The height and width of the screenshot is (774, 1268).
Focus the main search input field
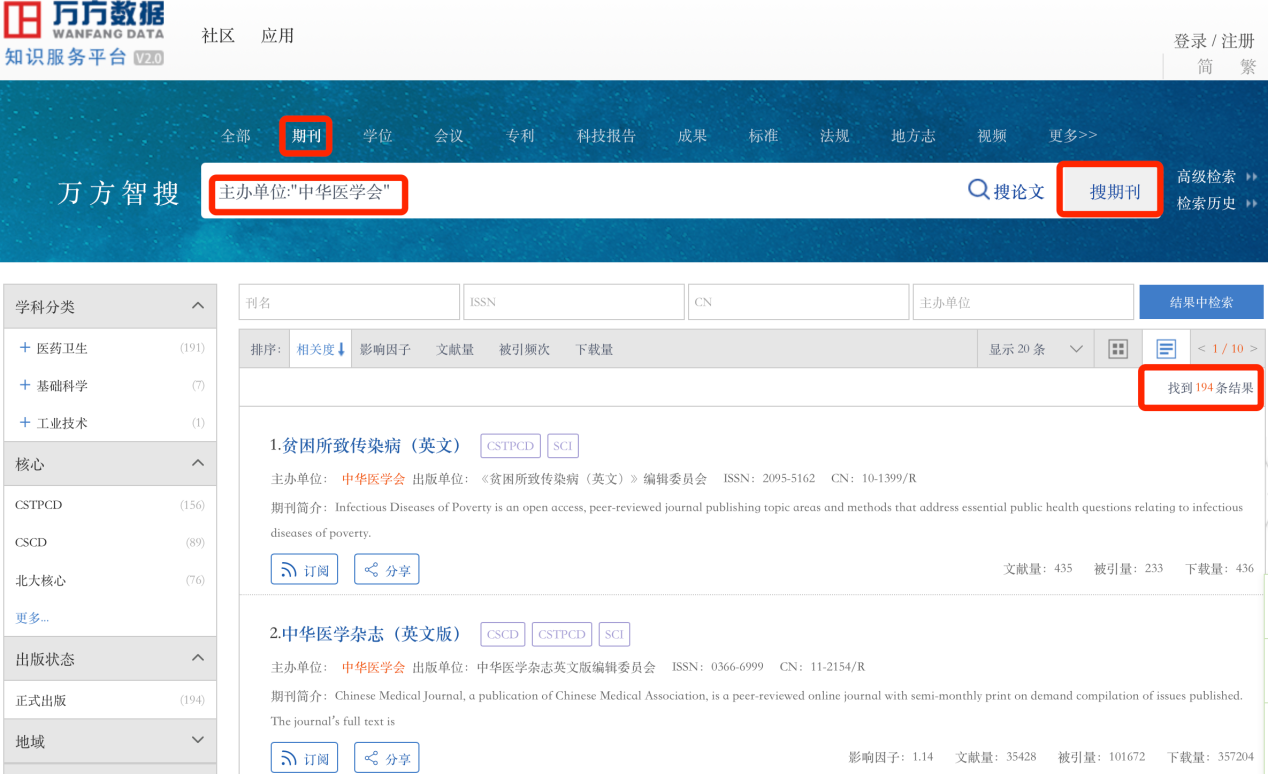[x=580, y=191]
